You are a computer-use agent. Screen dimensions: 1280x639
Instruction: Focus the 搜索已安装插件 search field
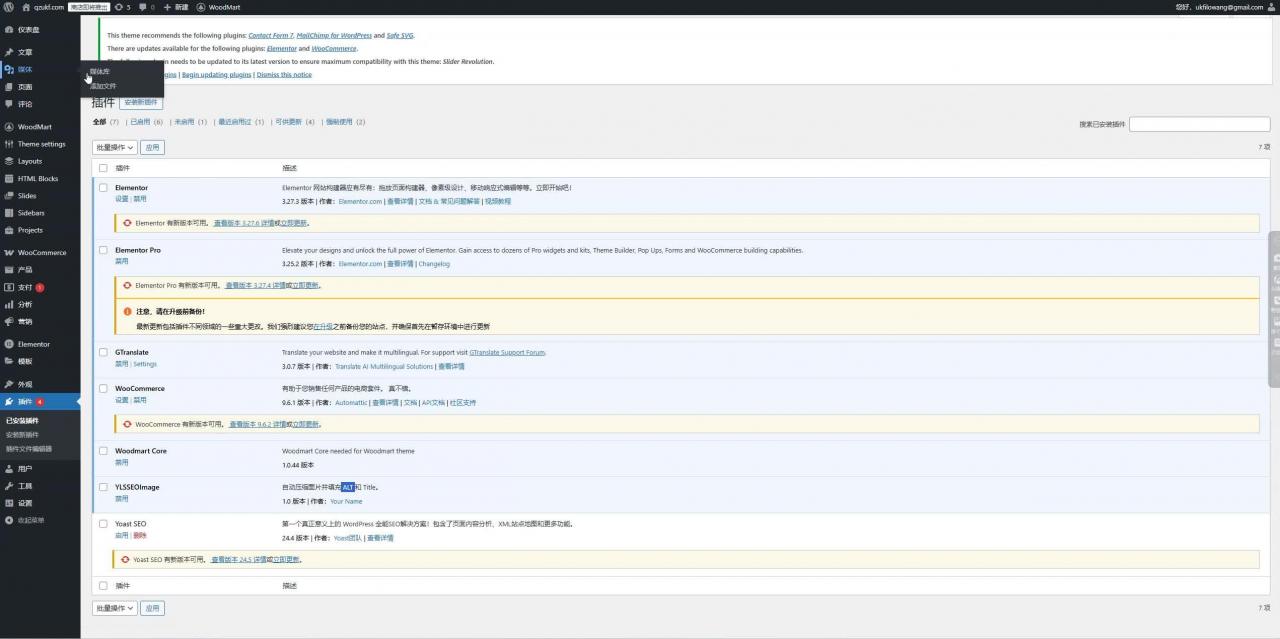pos(1199,124)
